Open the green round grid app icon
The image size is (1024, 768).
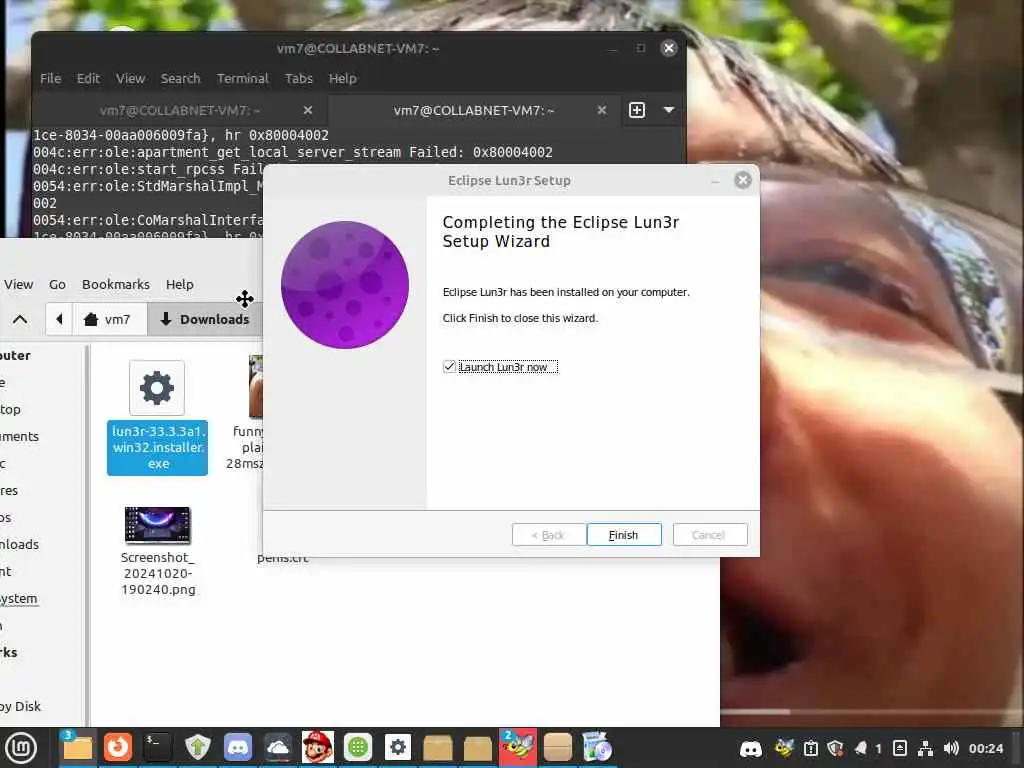coord(358,748)
